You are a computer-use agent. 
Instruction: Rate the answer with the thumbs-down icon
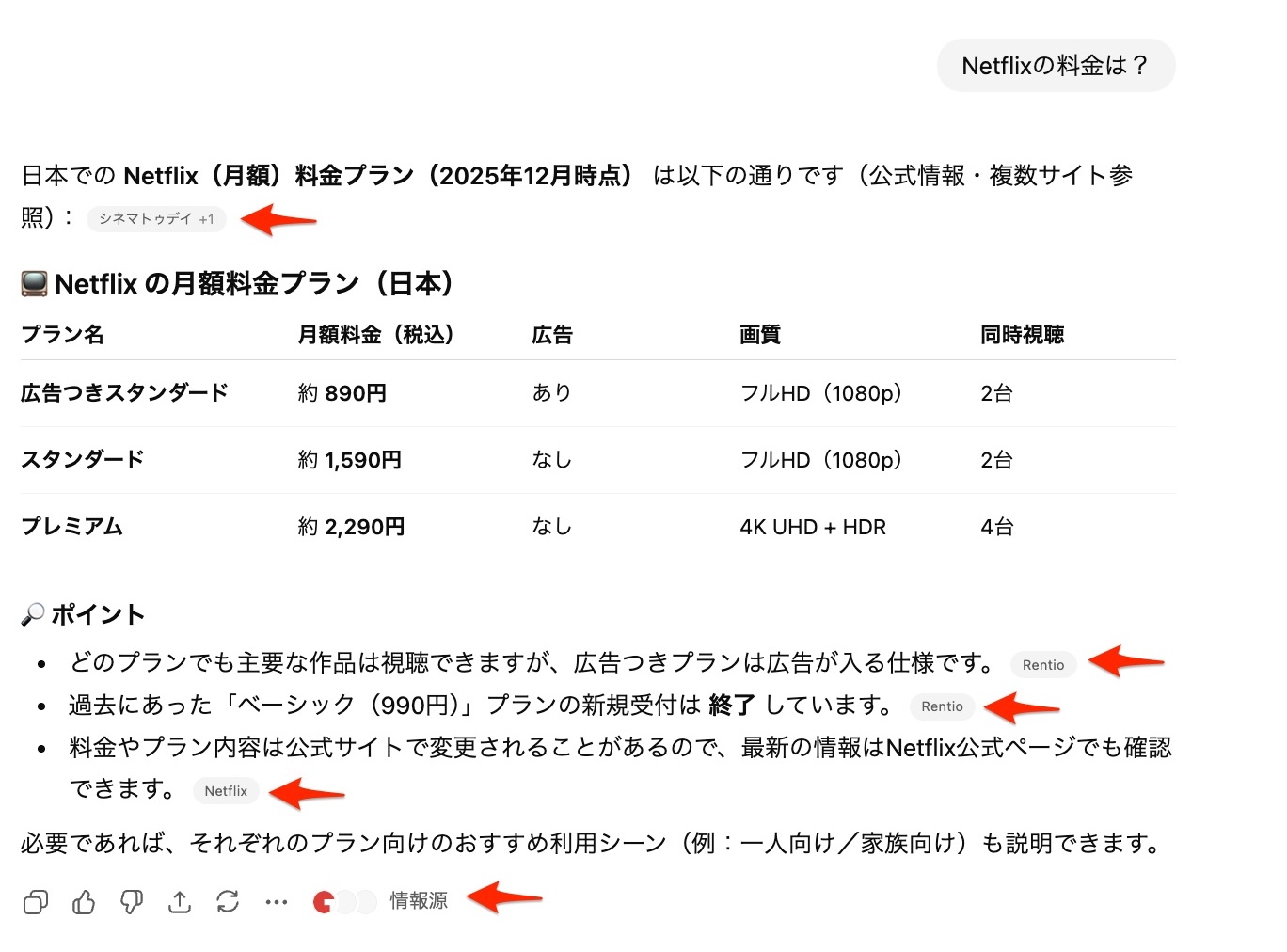click(131, 902)
